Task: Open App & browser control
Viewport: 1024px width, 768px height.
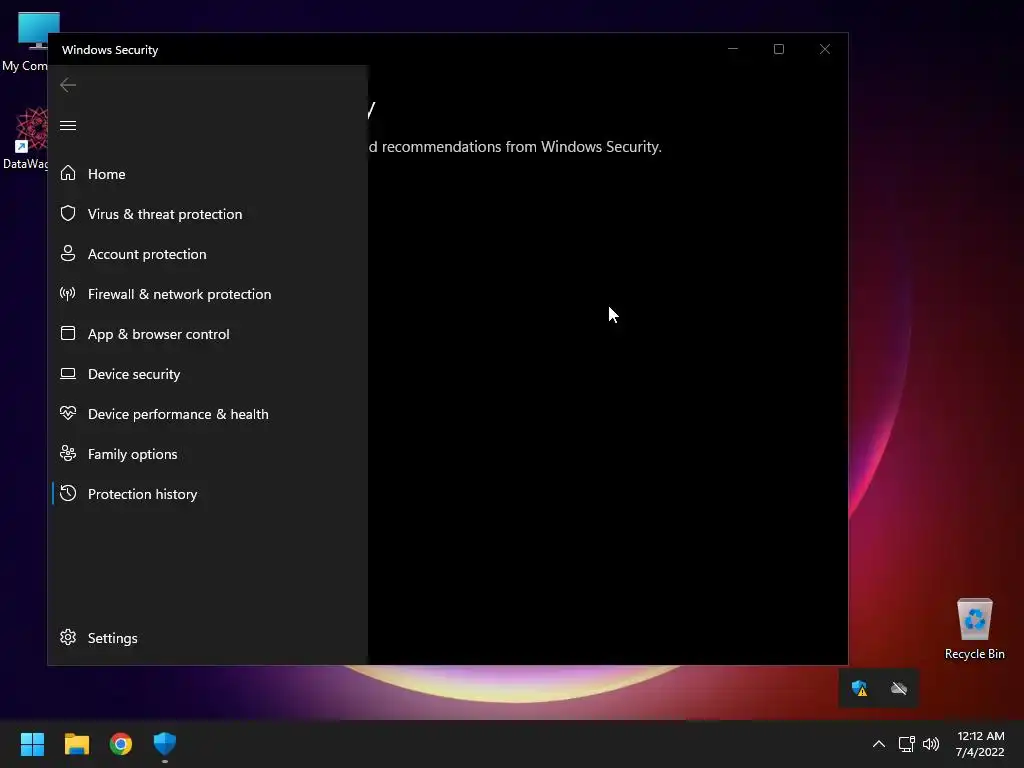Action: [208, 334]
